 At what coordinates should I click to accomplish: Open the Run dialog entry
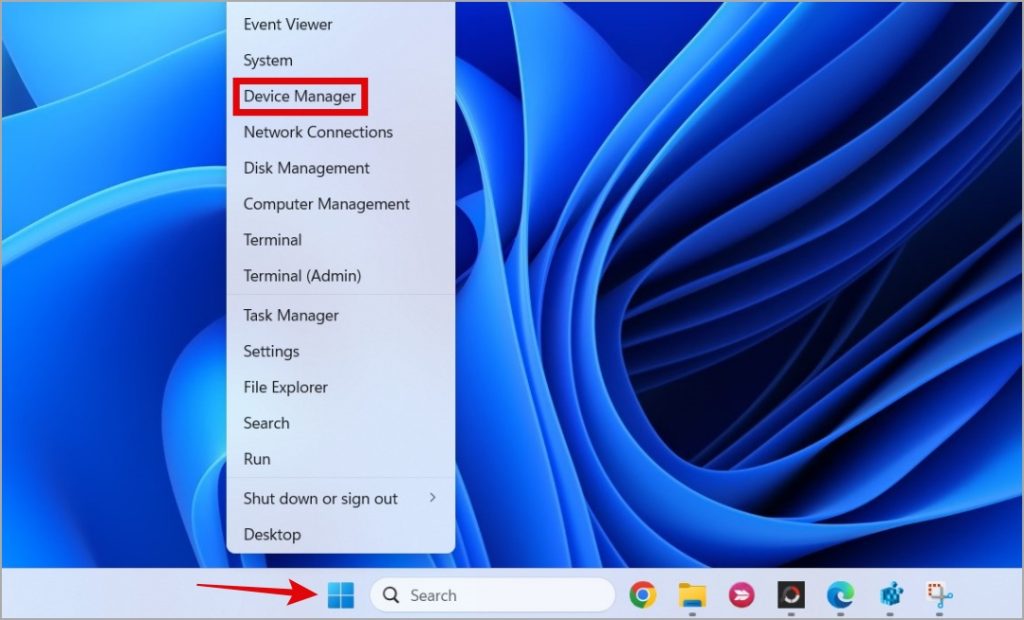tap(341, 459)
